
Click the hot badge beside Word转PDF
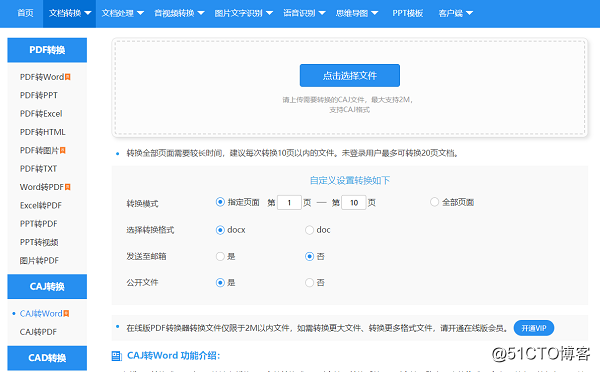68,187
